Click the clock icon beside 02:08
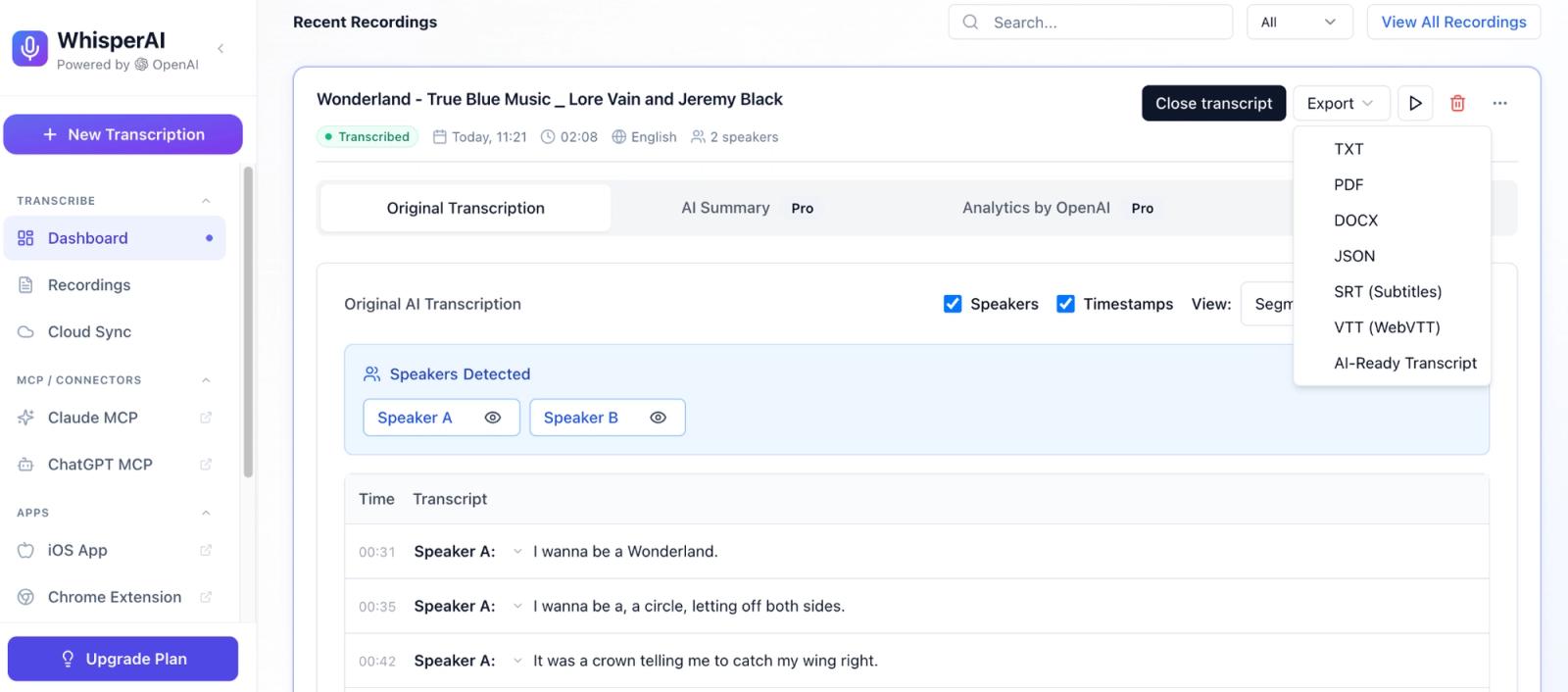The width and height of the screenshot is (1568, 692). [x=548, y=137]
